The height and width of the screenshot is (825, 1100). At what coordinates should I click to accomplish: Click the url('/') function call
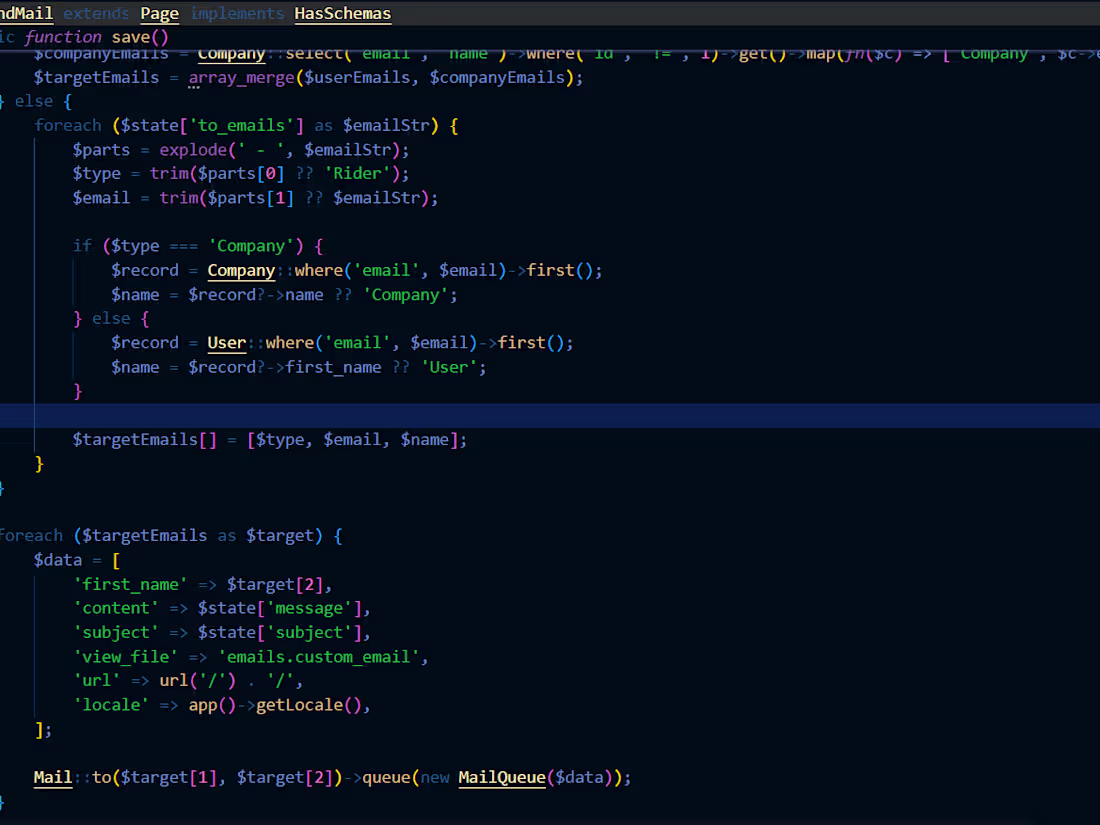point(198,680)
